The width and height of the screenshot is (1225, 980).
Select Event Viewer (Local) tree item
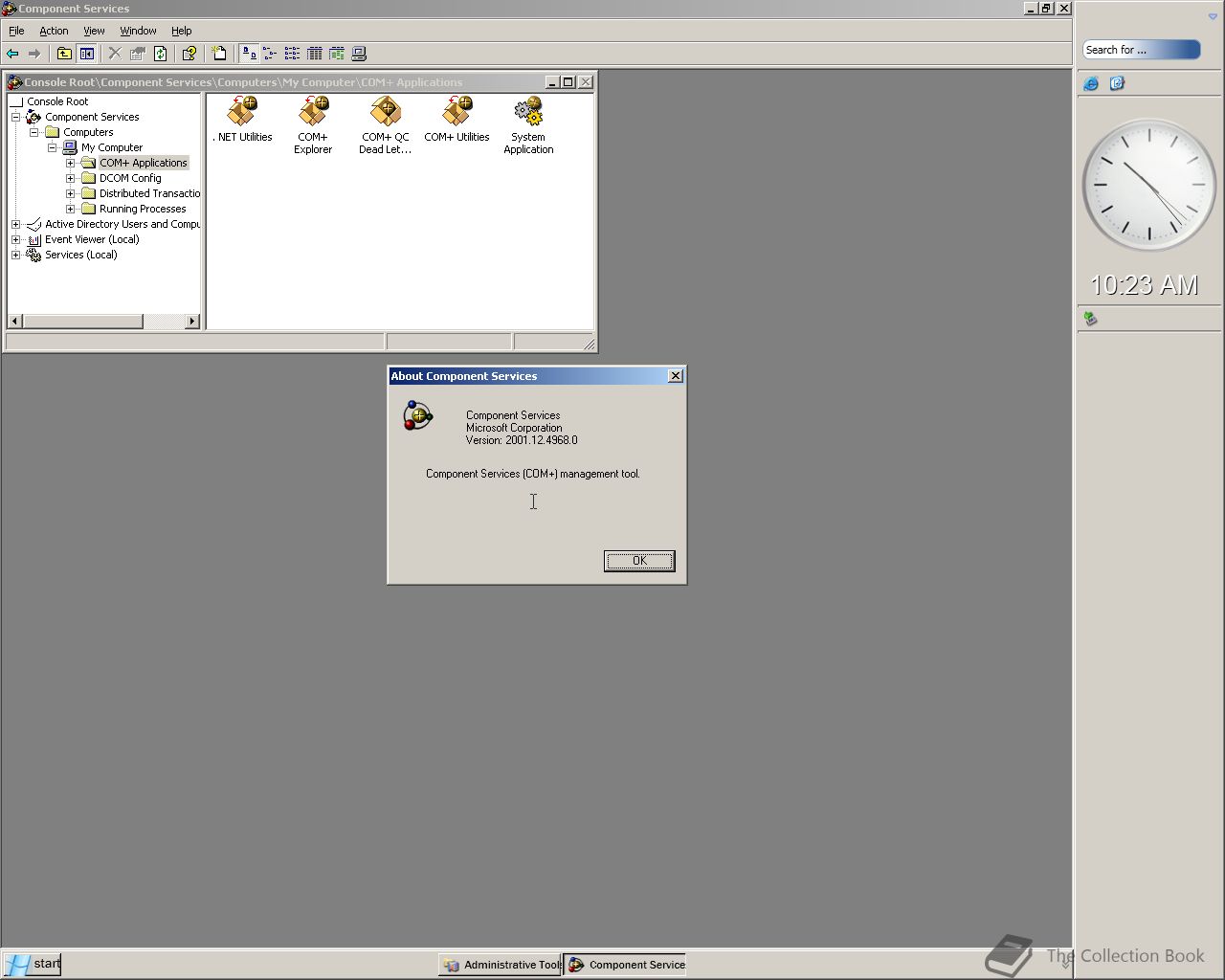(92, 239)
